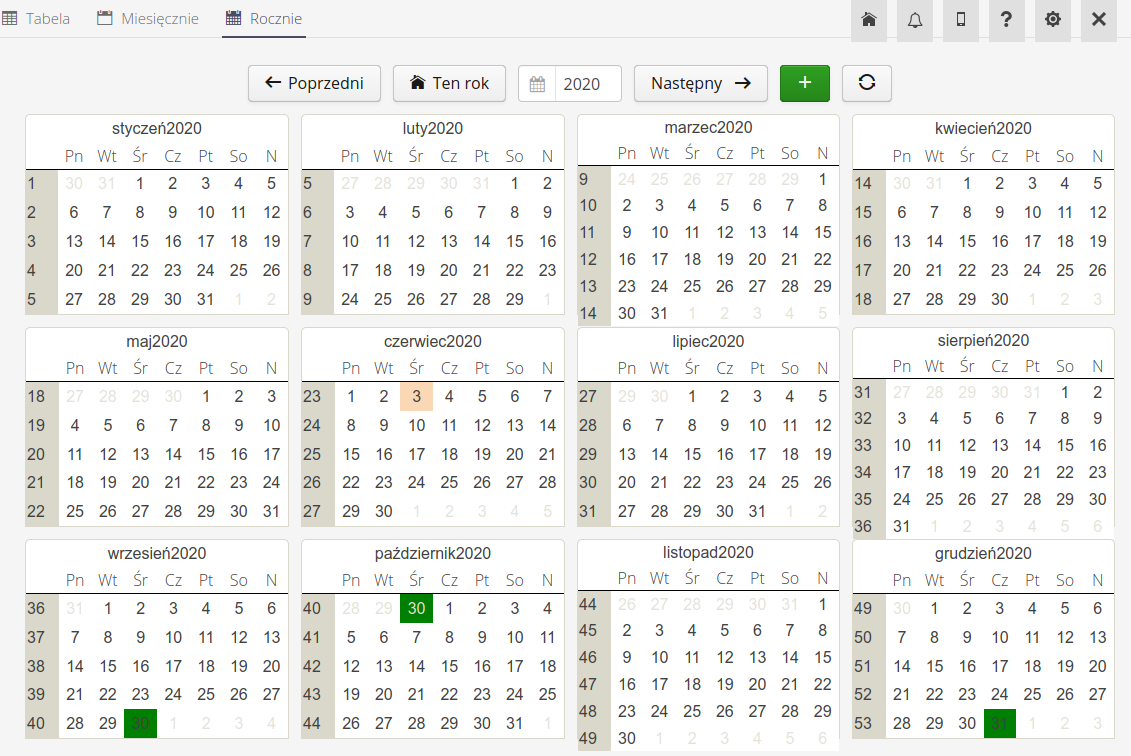The width and height of the screenshot is (1131, 756).
Task: Go to Poprzedni year
Action: pos(314,83)
